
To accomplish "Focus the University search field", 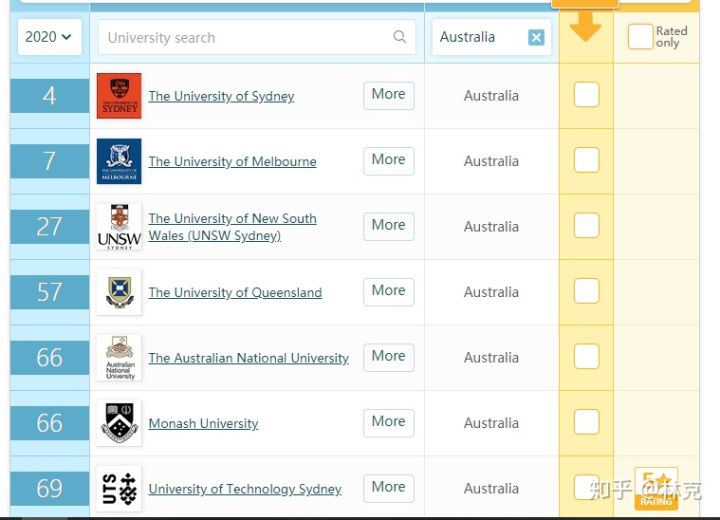I will 257,37.
